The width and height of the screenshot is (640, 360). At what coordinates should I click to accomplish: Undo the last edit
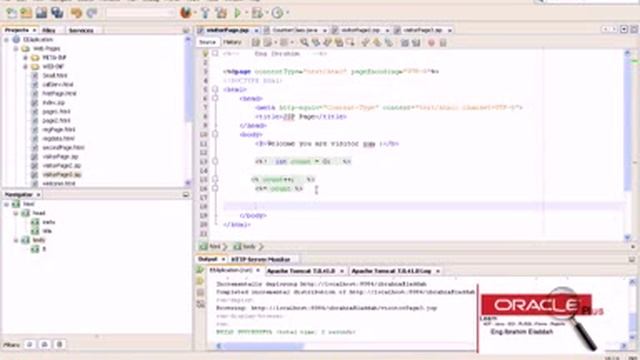click(76, 13)
